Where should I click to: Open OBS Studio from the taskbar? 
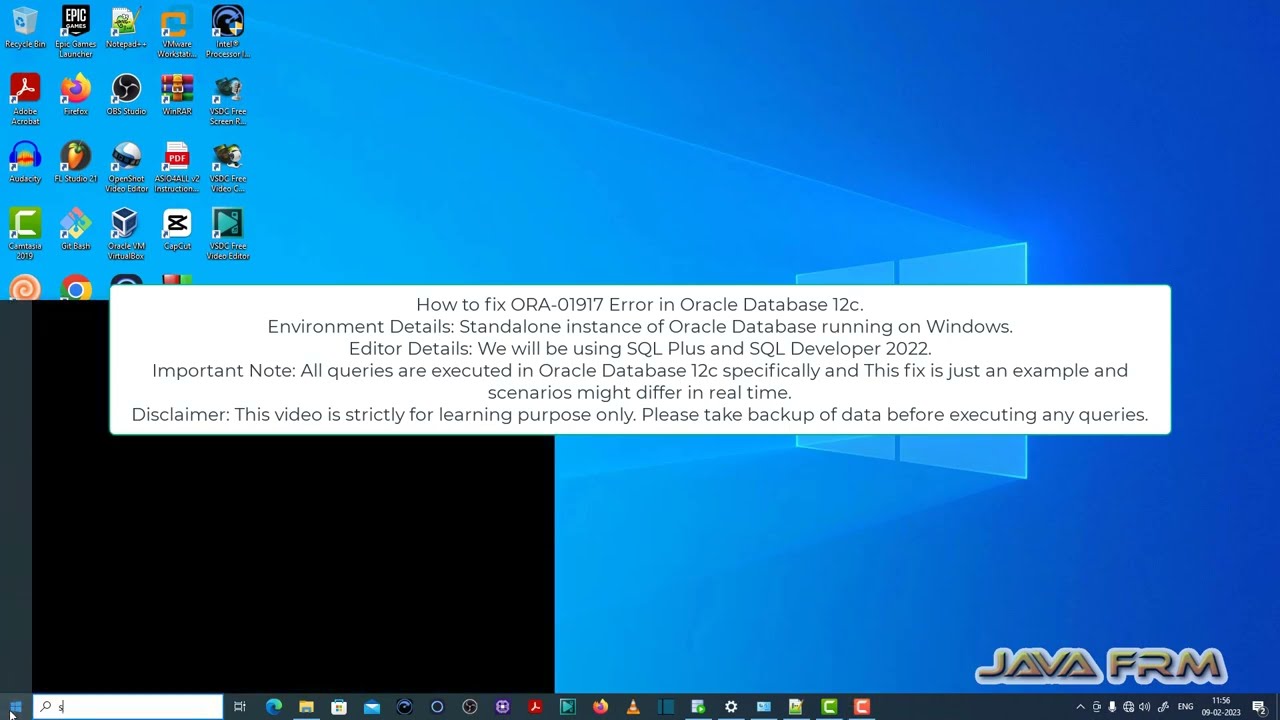coord(470,707)
